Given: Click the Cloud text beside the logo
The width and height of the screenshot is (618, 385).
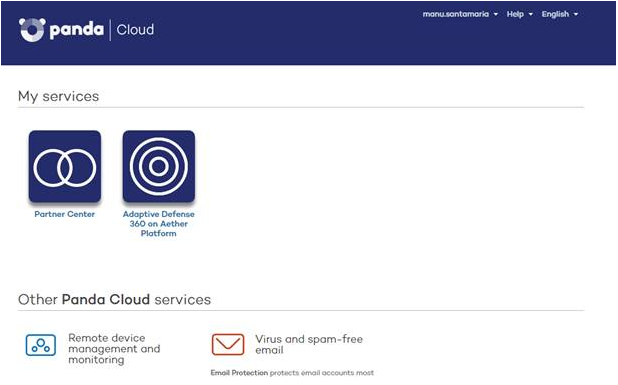Looking at the screenshot, I should [x=135, y=30].
